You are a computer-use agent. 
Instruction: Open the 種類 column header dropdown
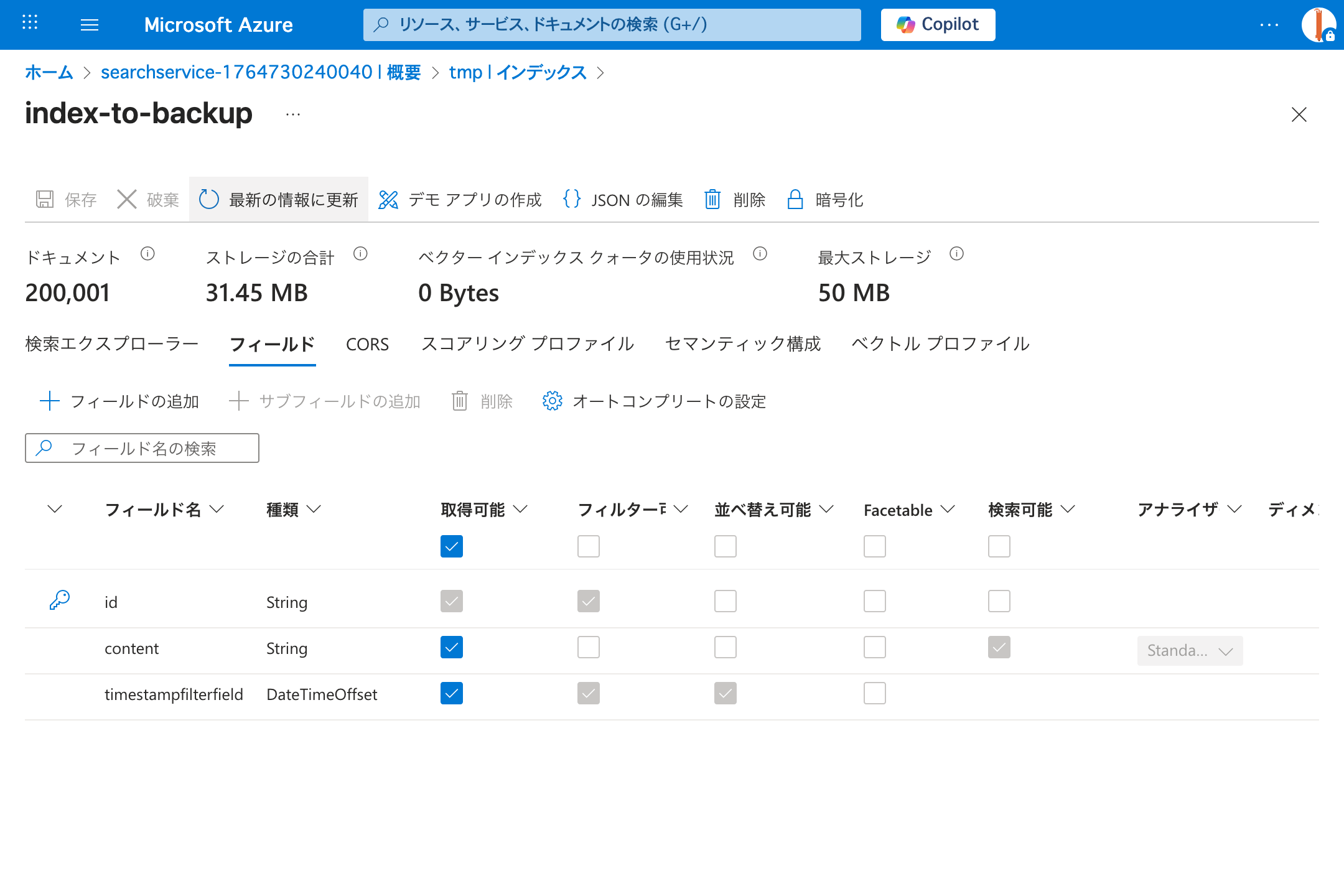(316, 509)
